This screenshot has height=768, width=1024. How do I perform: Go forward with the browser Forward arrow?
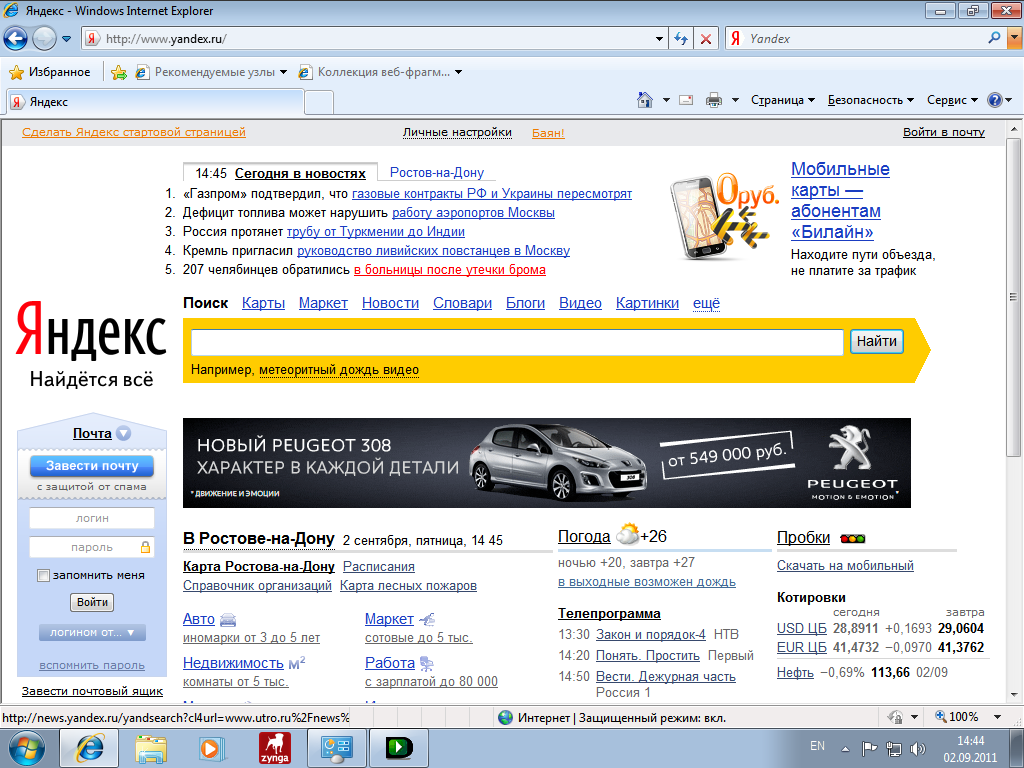pyautogui.click(x=44, y=39)
